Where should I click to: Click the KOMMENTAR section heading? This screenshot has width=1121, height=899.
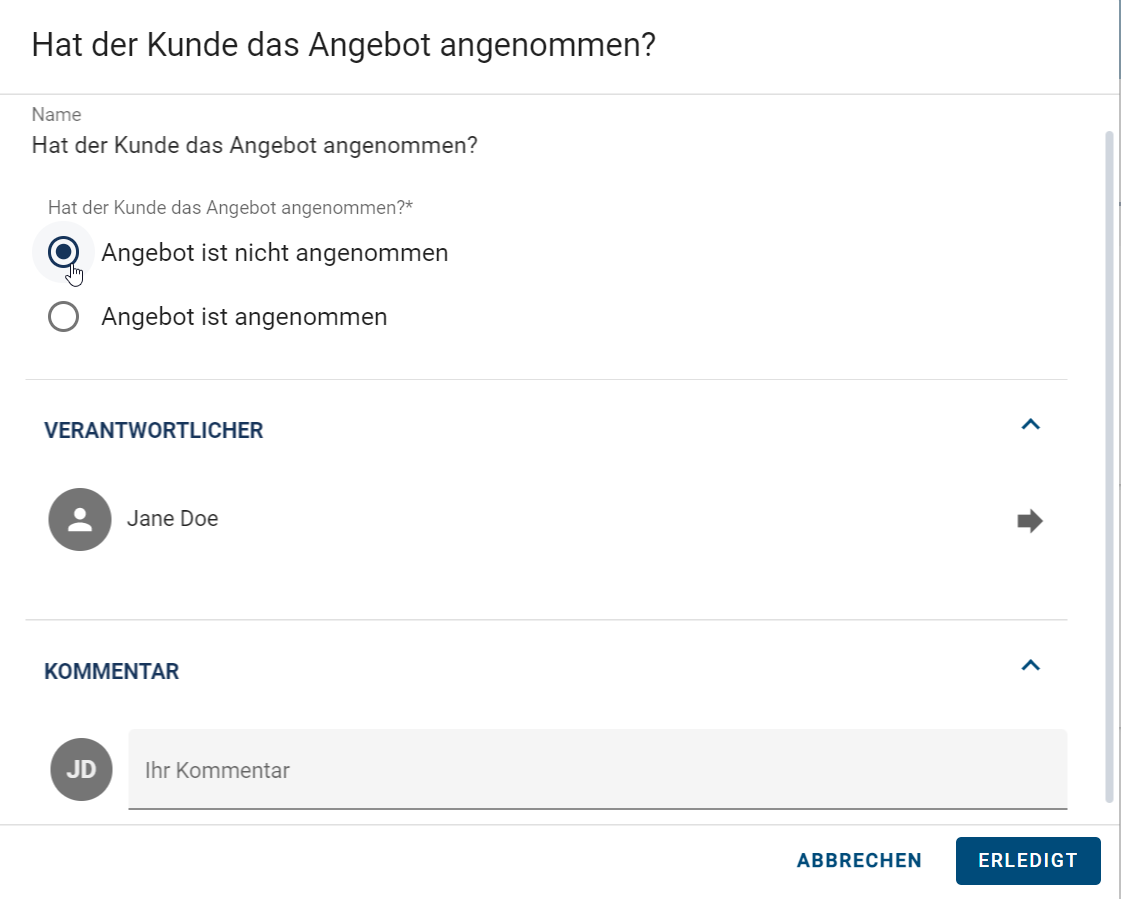(111, 671)
